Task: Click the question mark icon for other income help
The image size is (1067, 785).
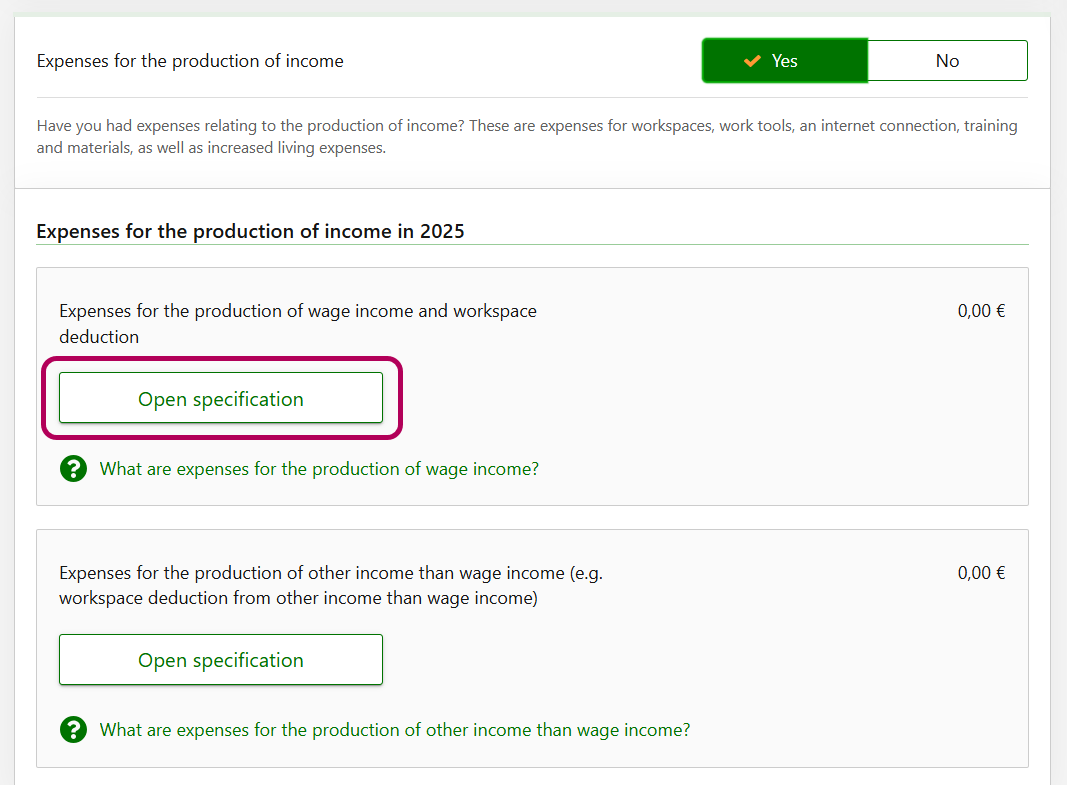Action: (73, 730)
